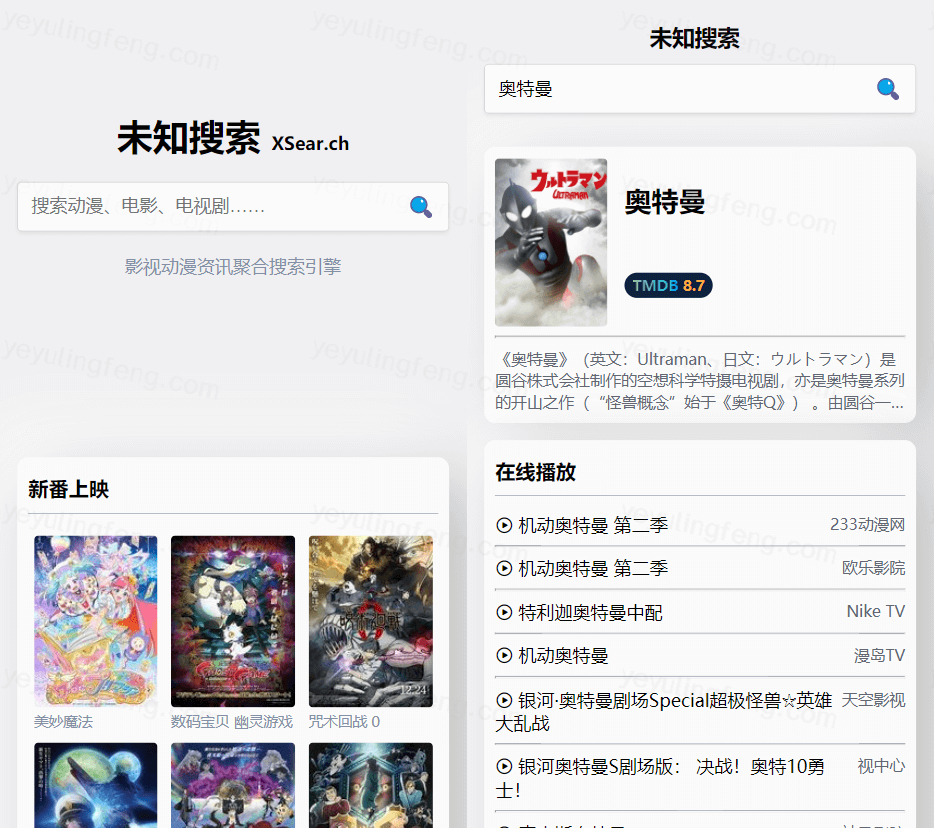Screen dimensions: 934x828
Task: Click the 影视动漫资讯聚合搜索引擎 tagline
Action: coord(233,266)
